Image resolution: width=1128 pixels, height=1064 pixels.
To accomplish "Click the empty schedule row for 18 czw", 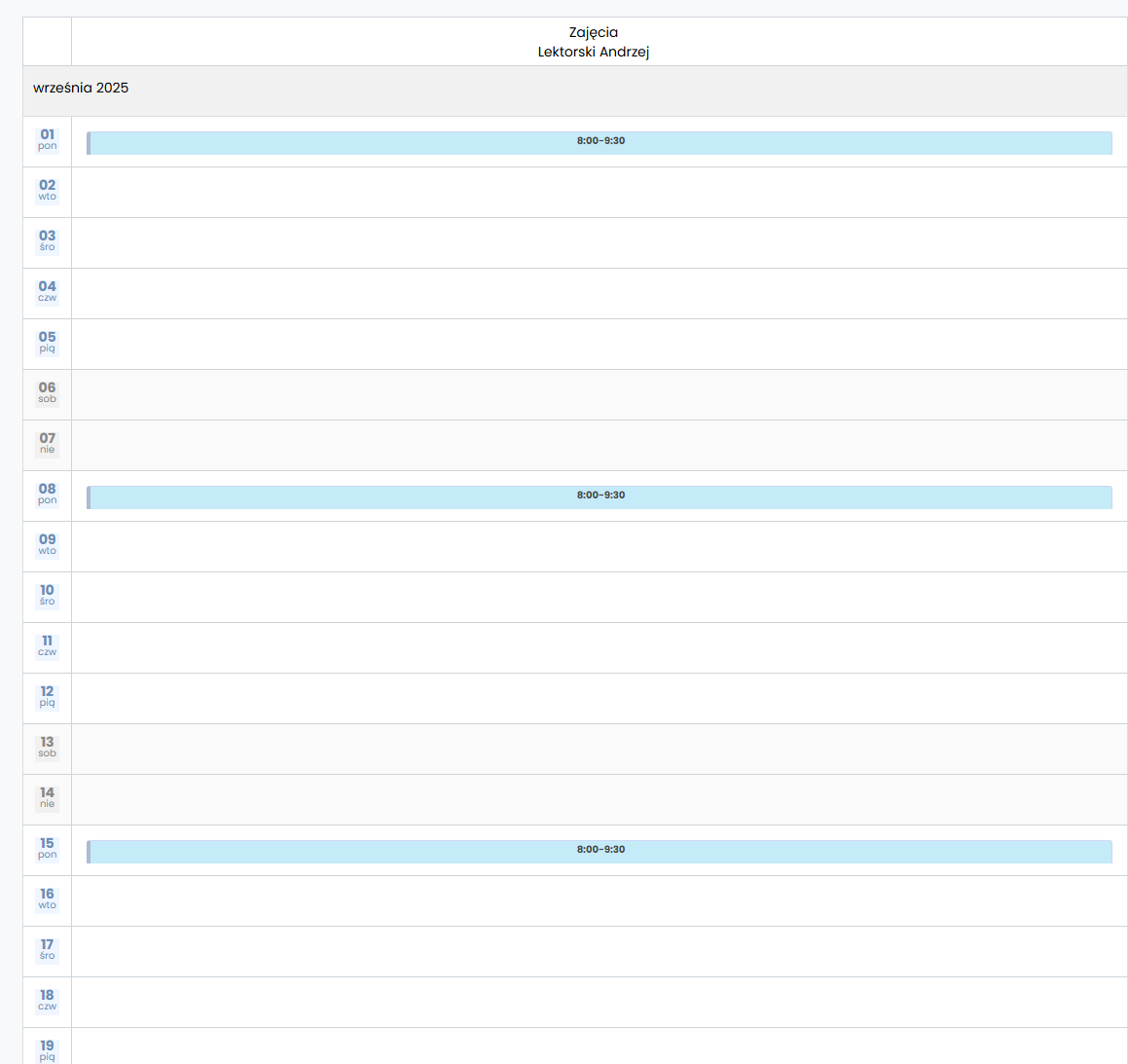I will tap(600, 1003).
